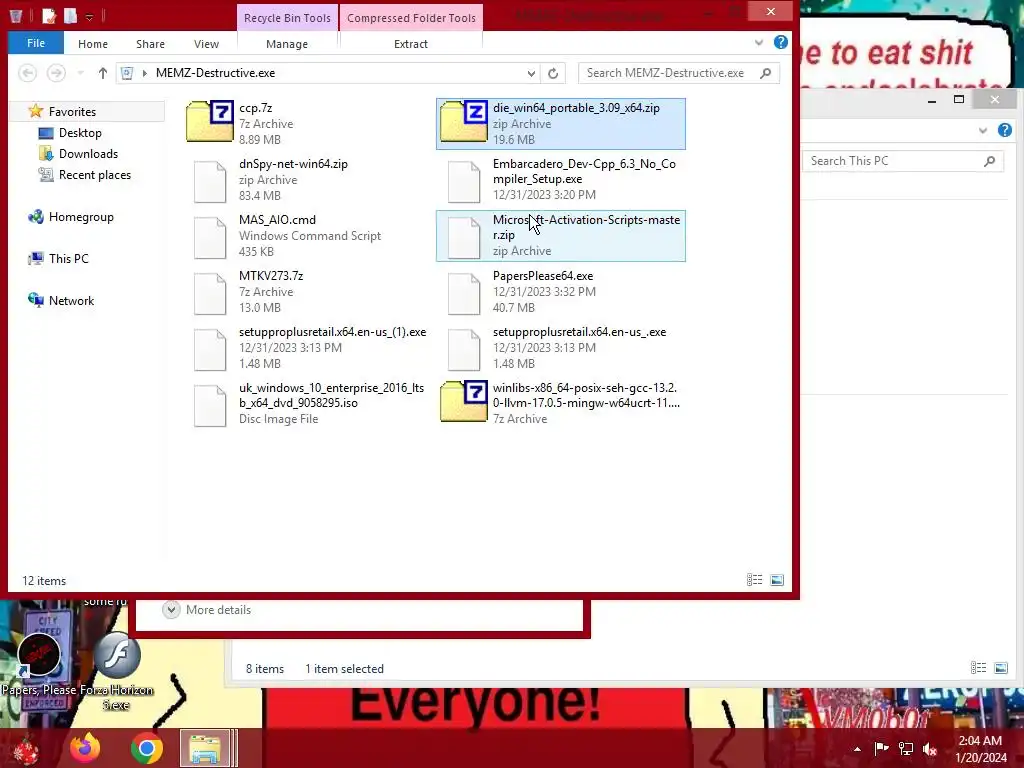Open the Papers, Please desktop shortcut
Viewport: 1024px width, 768px height.
(39, 665)
